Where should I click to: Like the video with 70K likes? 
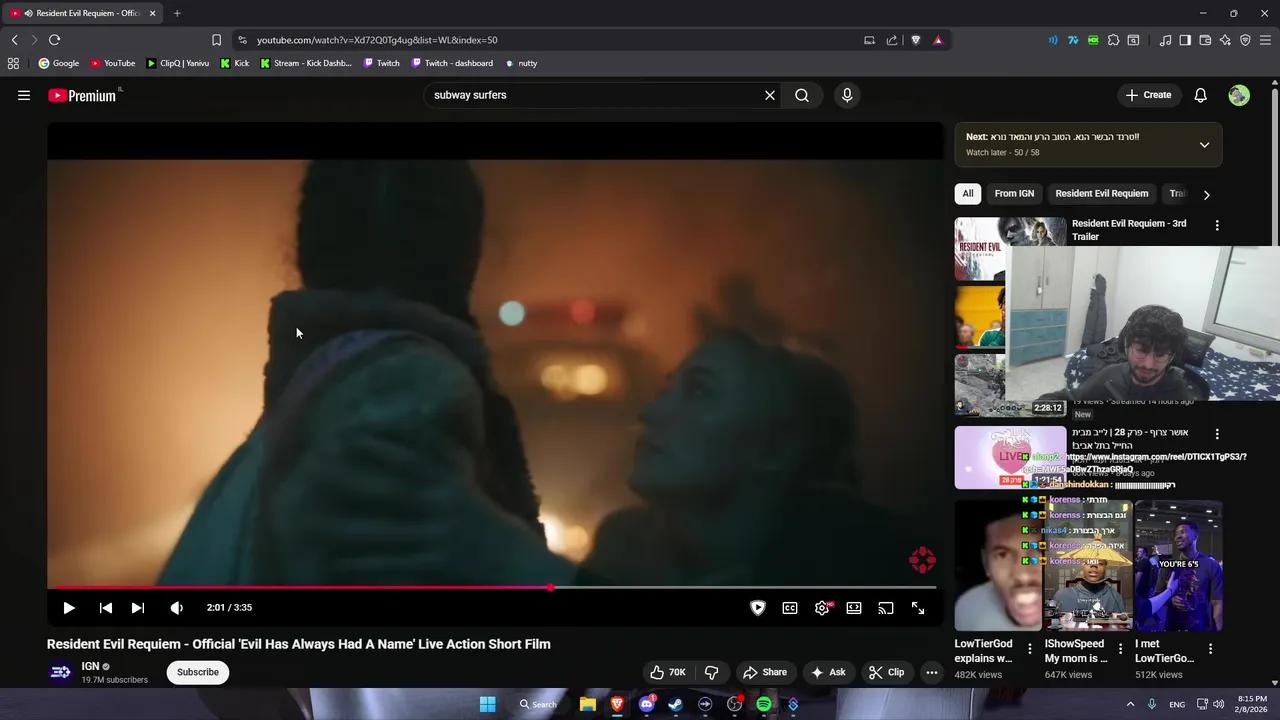669,672
